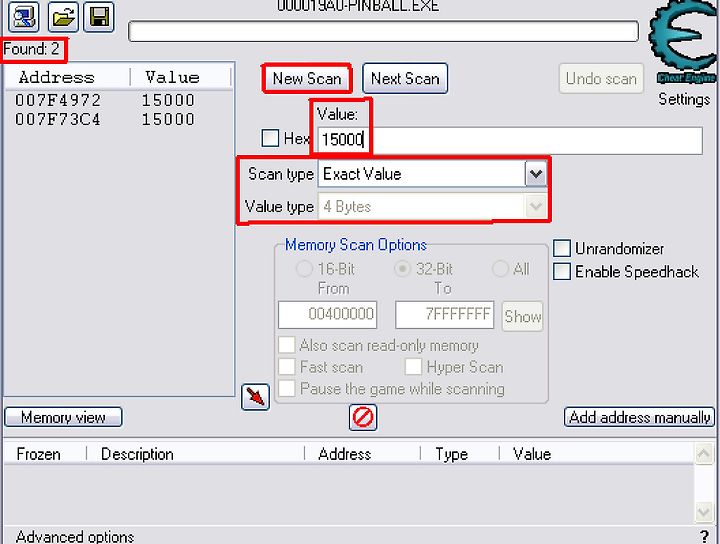Select the 16-Bit radio option

tap(304, 269)
